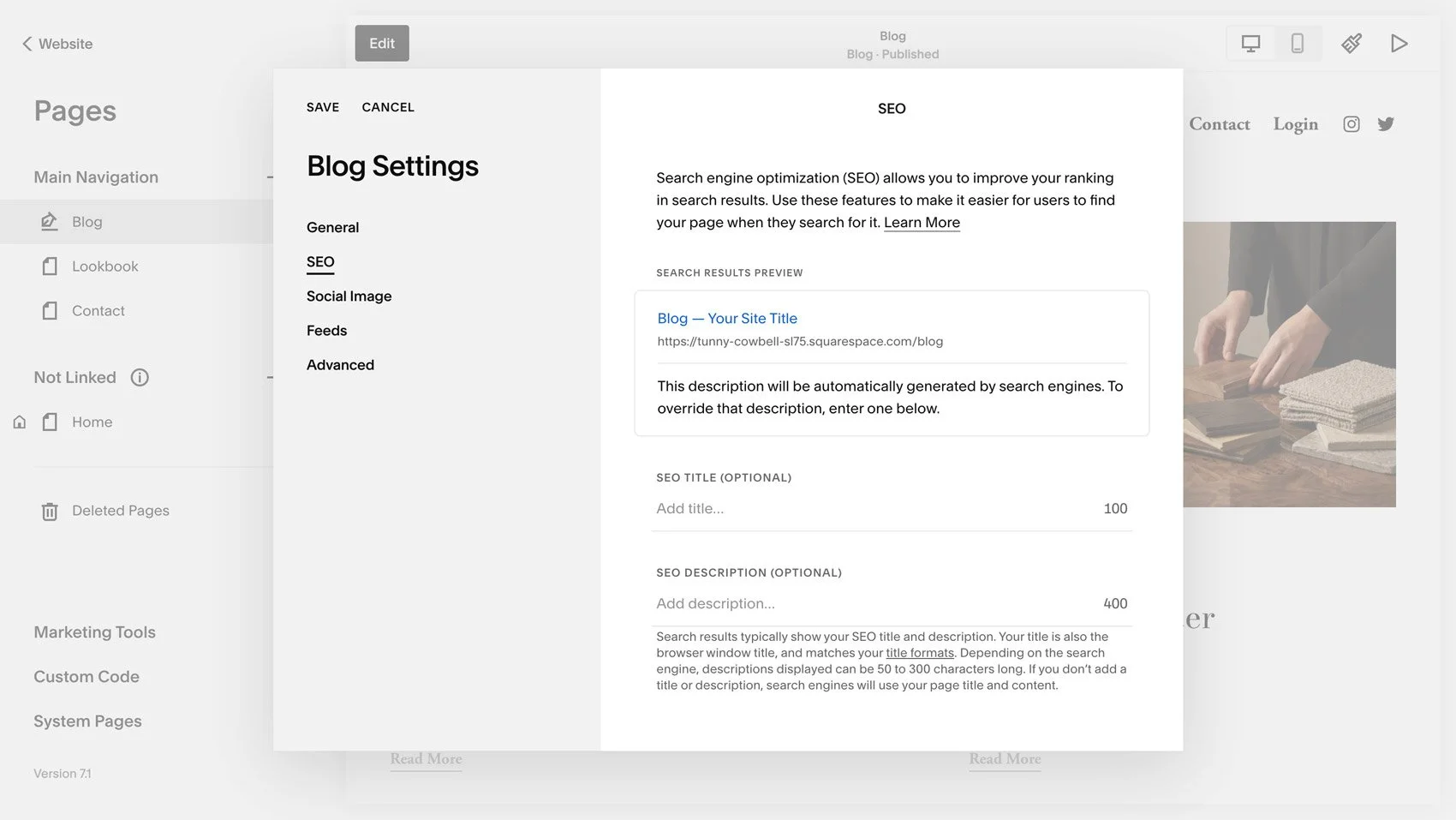The width and height of the screenshot is (1456, 820).
Task: Click the Home page document icon
Action: 50,422
